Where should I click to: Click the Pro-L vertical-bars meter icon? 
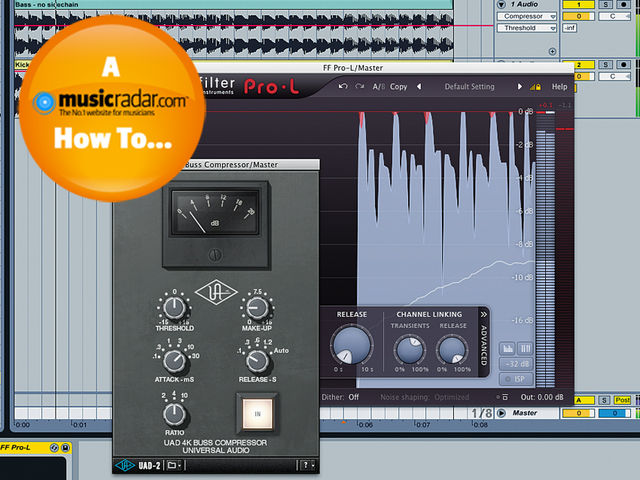(x=525, y=349)
